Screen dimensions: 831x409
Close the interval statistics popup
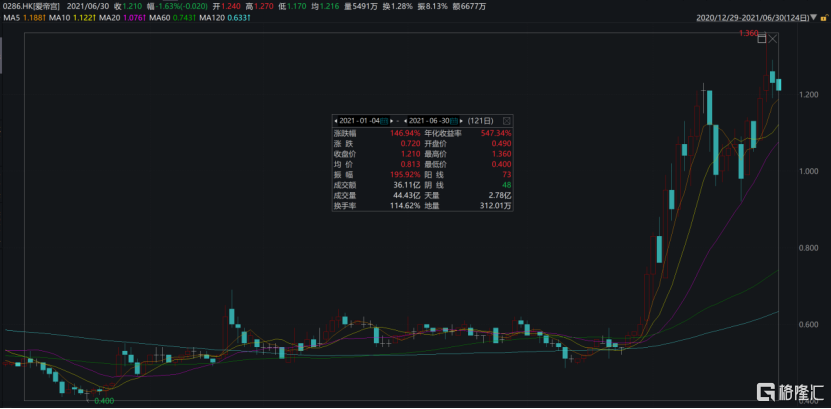pyautogui.click(x=506, y=120)
